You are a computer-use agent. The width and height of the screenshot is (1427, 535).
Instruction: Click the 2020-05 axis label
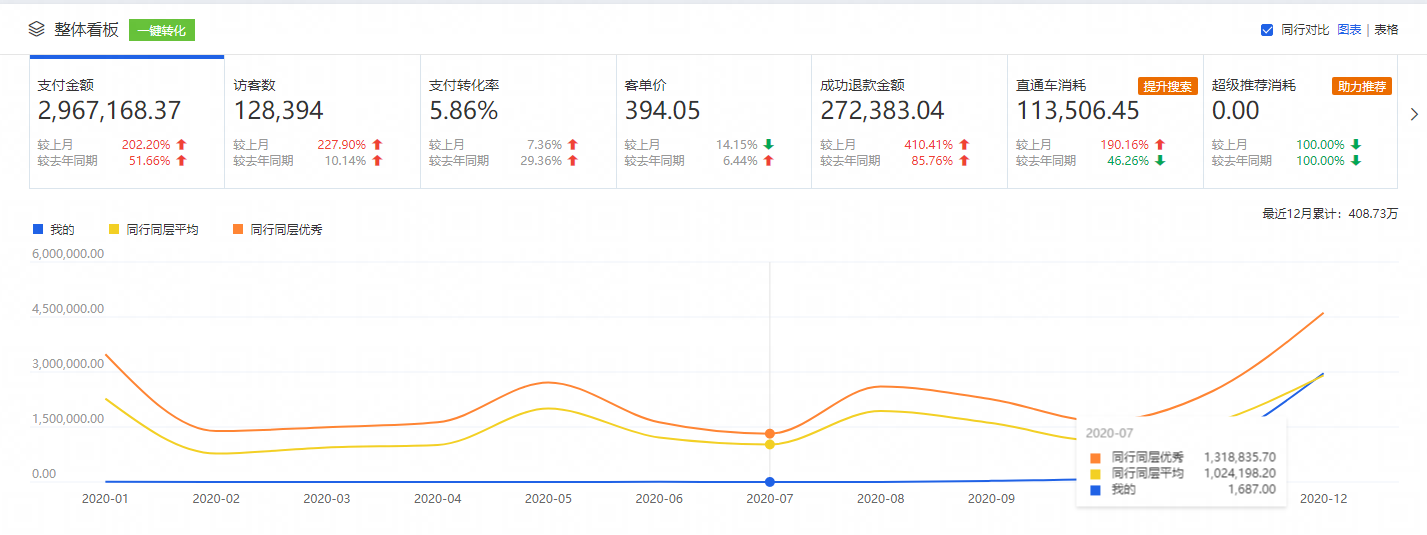(549, 498)
